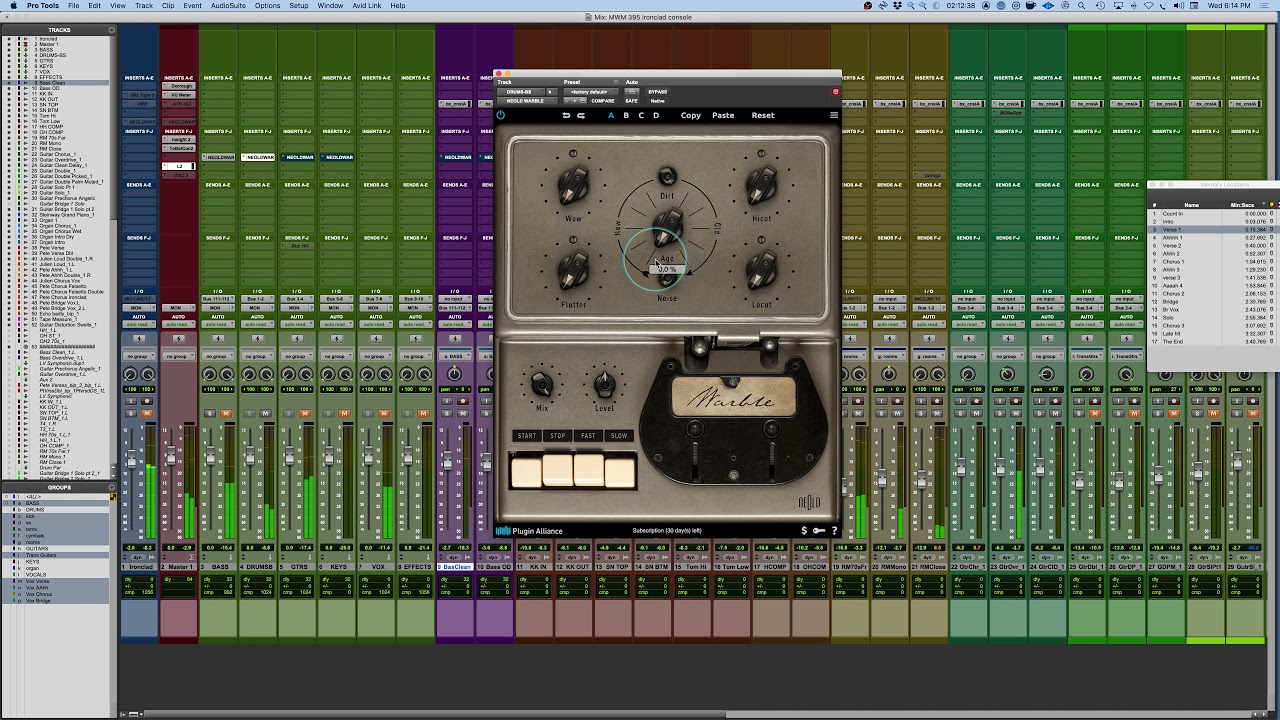
Task: Select 'Chorus 1' in Memory Locations window
Action: click(1212, 261)
